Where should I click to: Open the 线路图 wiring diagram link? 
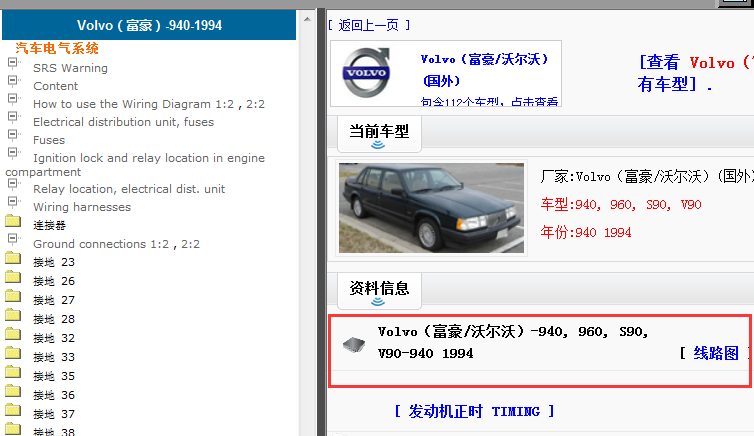tap(716, 353)
